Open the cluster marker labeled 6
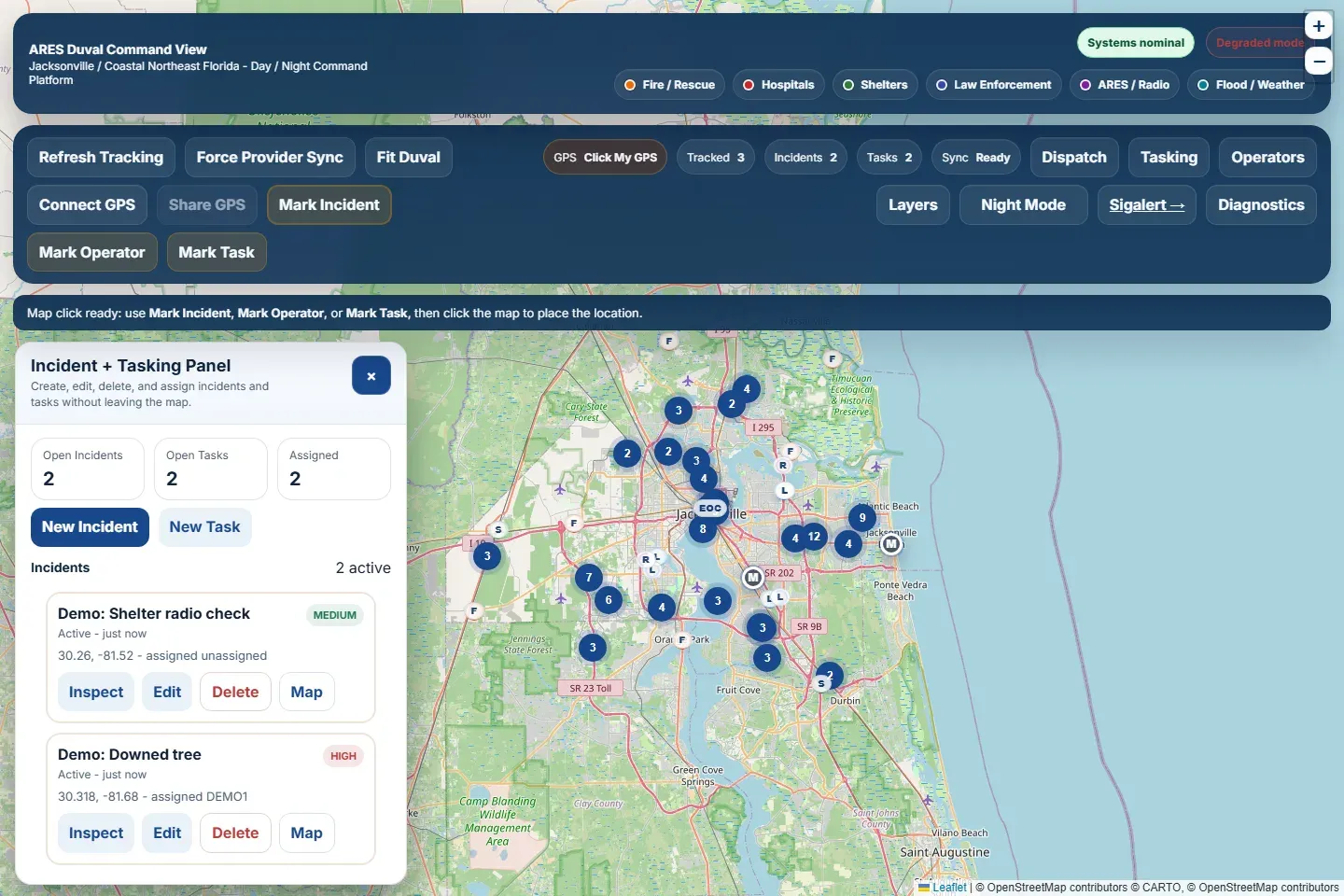The height and width of the screenshot is (896, 1344). (609, 600)
